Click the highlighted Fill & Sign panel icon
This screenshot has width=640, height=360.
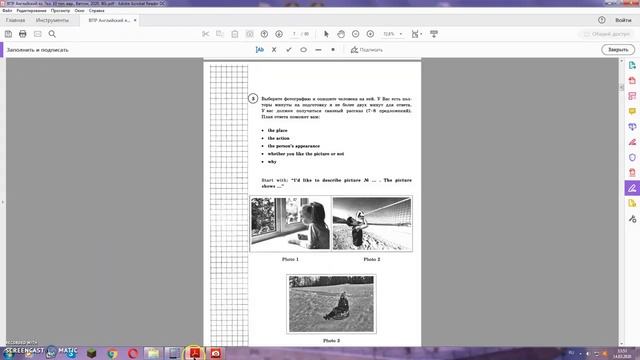(x=632, y=188)
